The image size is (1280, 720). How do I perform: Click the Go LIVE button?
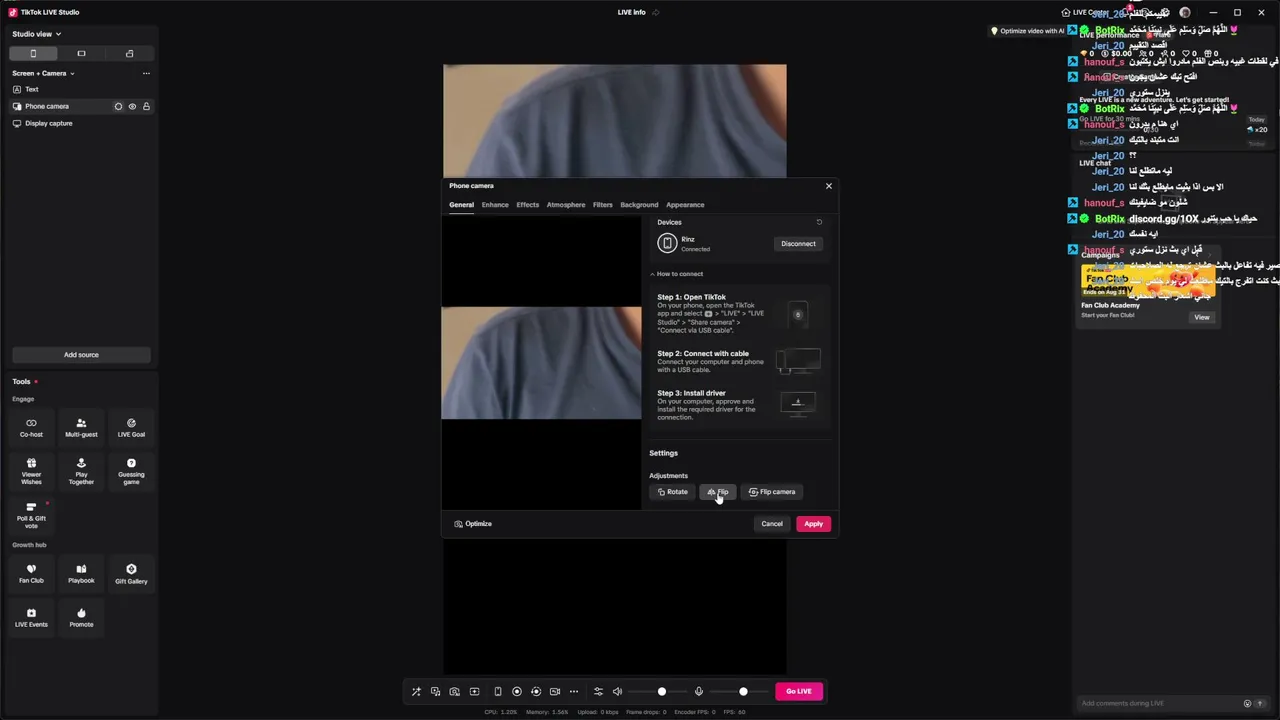[x=799, y=691]
